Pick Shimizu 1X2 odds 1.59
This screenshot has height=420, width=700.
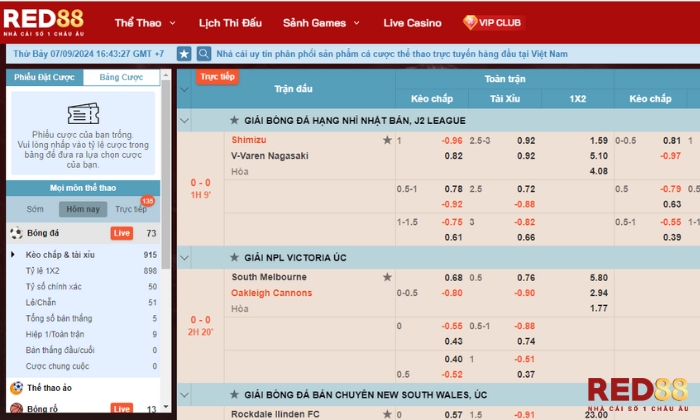(599, 141)
